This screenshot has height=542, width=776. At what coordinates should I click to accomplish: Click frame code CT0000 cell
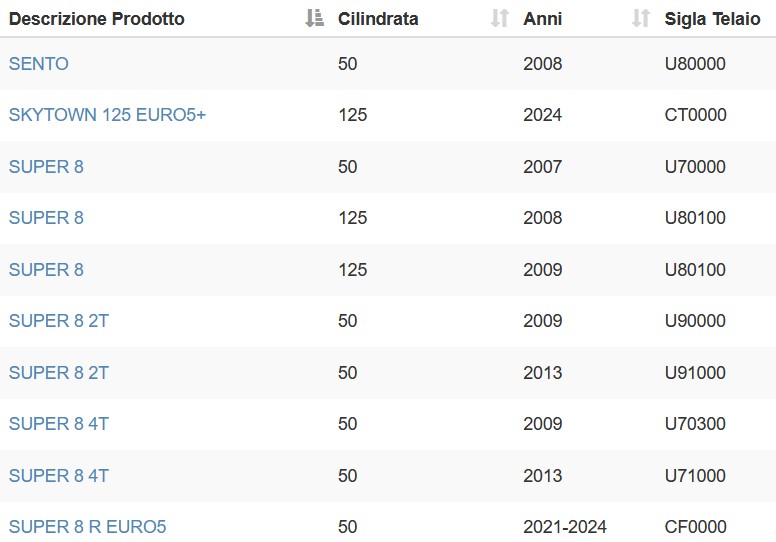pos(695,115)
